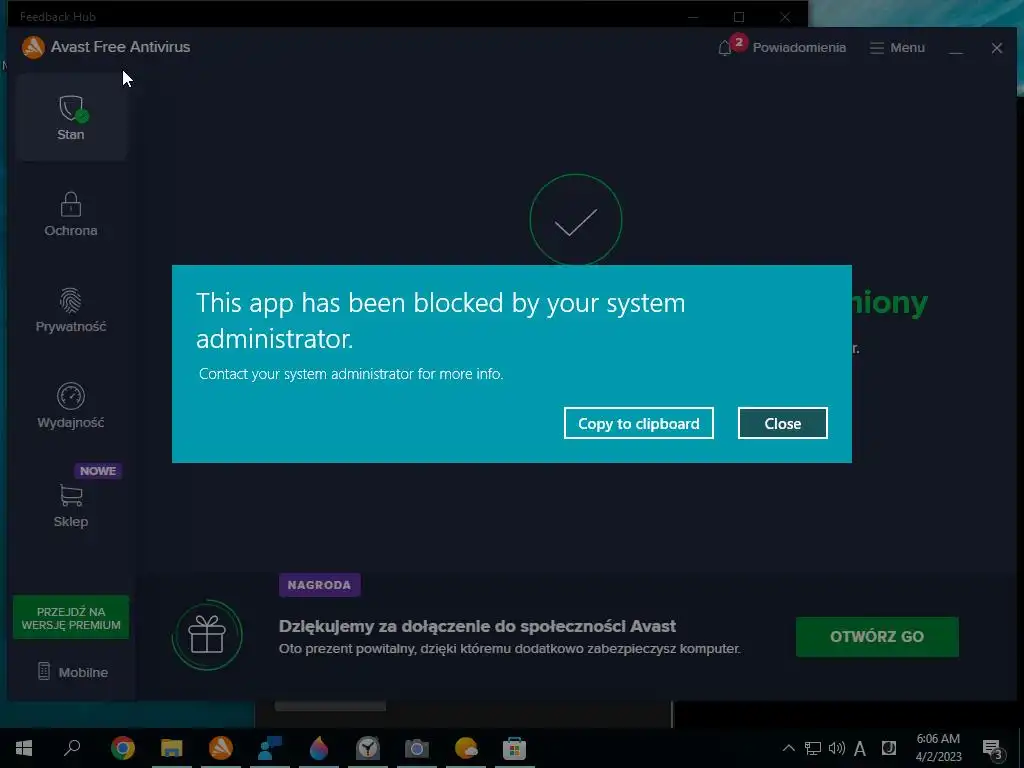The height and width of the screenshot is (768, 1024).
Task: Open the clock app on taskbar
Action: [368, 748]
